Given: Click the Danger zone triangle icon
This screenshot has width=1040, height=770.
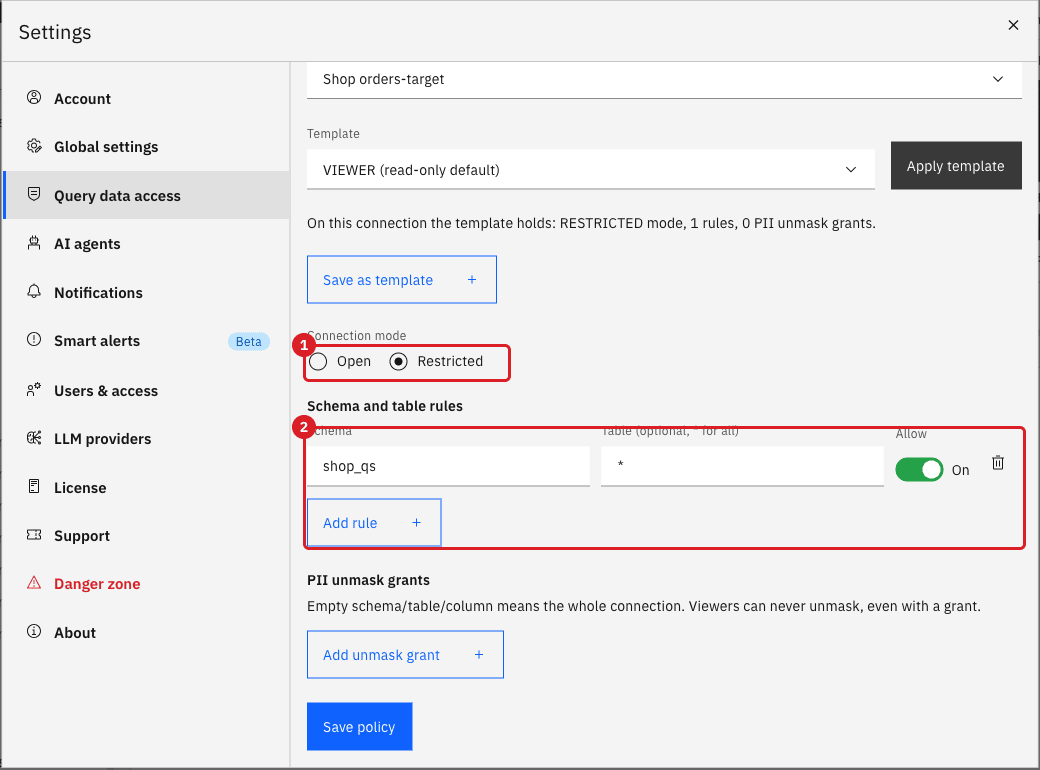Looking at the screenshot, I should (34, 583).
